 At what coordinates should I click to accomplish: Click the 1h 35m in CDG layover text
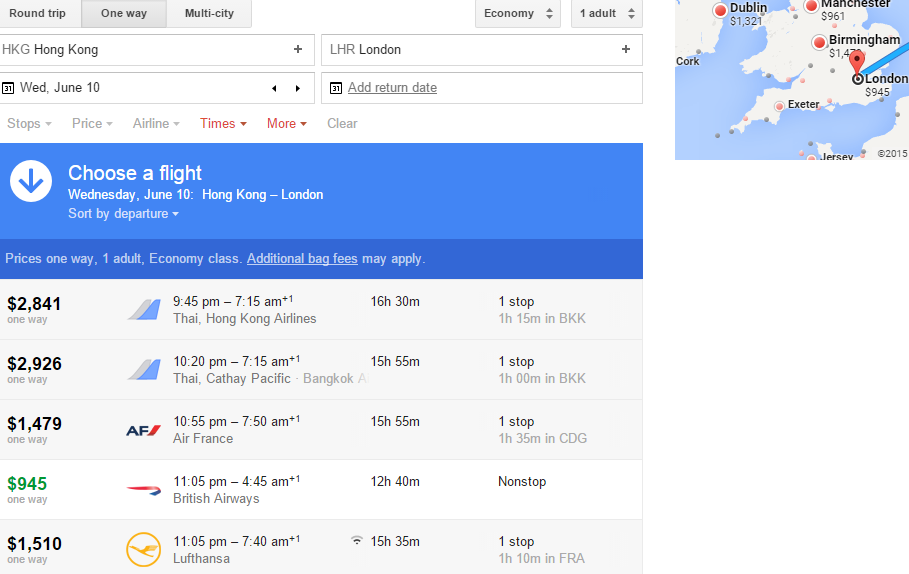[x=543, y=438]
